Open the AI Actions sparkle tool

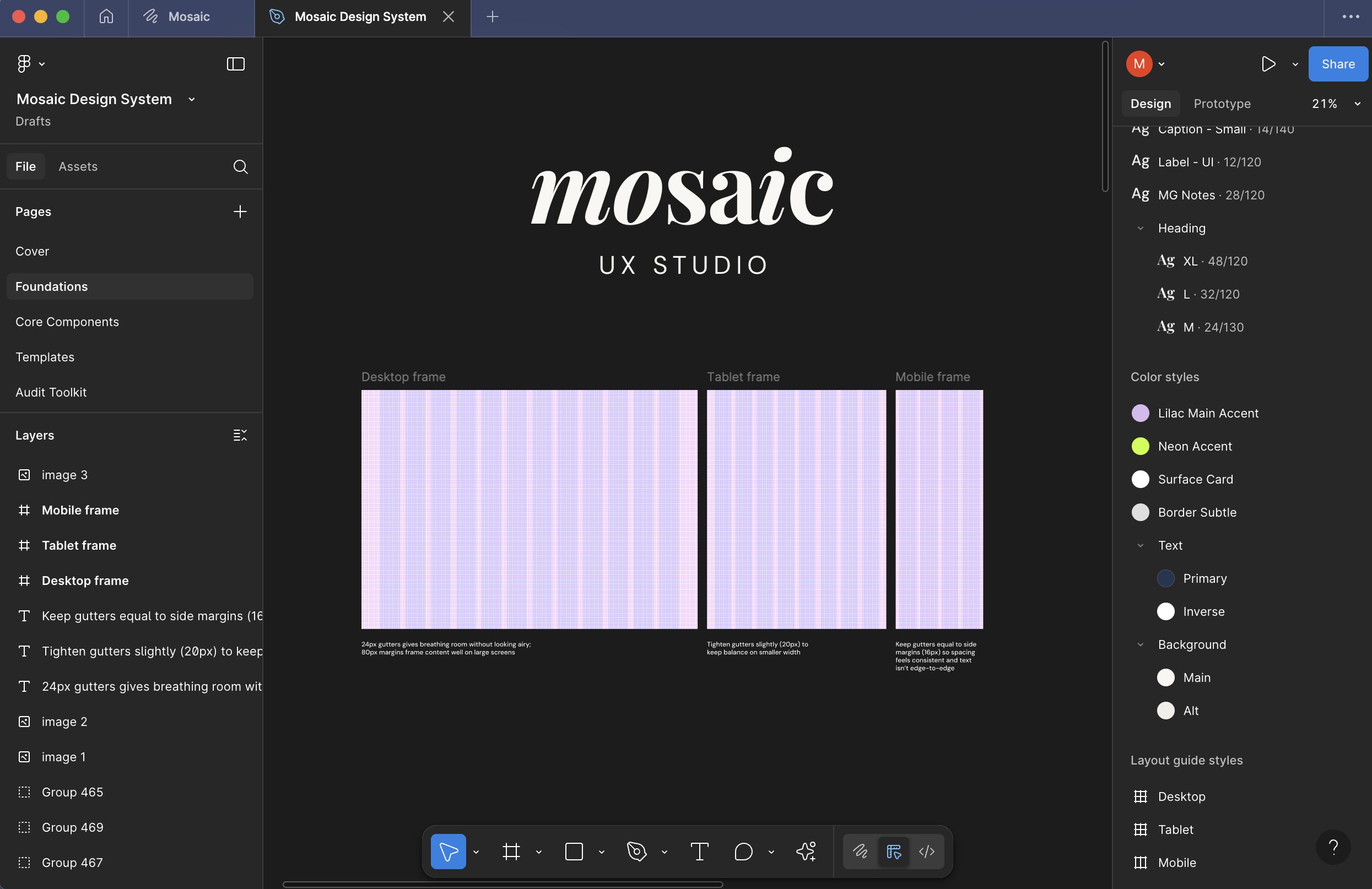coord(806,851)
